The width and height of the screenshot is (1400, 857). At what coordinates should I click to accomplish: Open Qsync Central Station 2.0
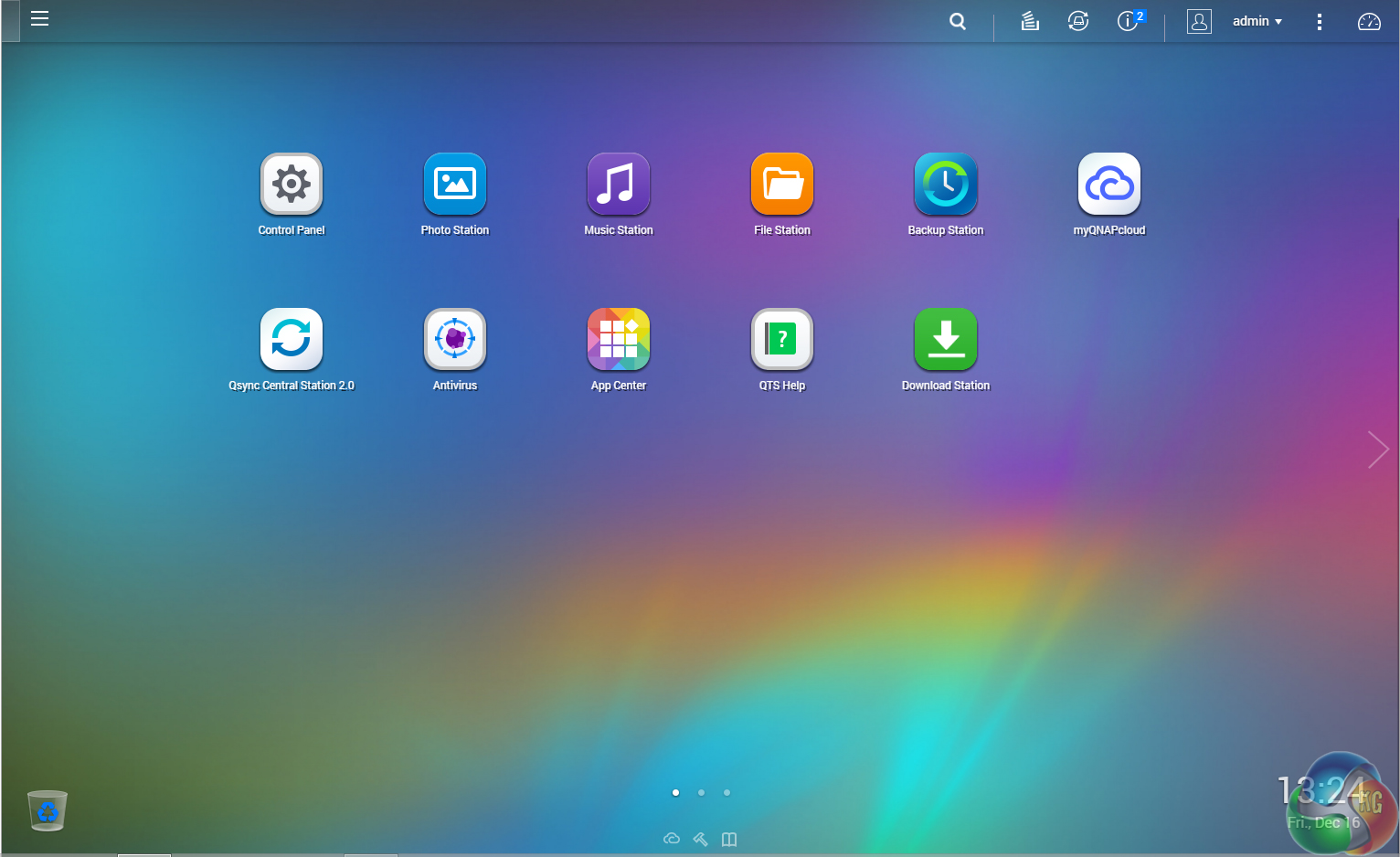[292, 340]
